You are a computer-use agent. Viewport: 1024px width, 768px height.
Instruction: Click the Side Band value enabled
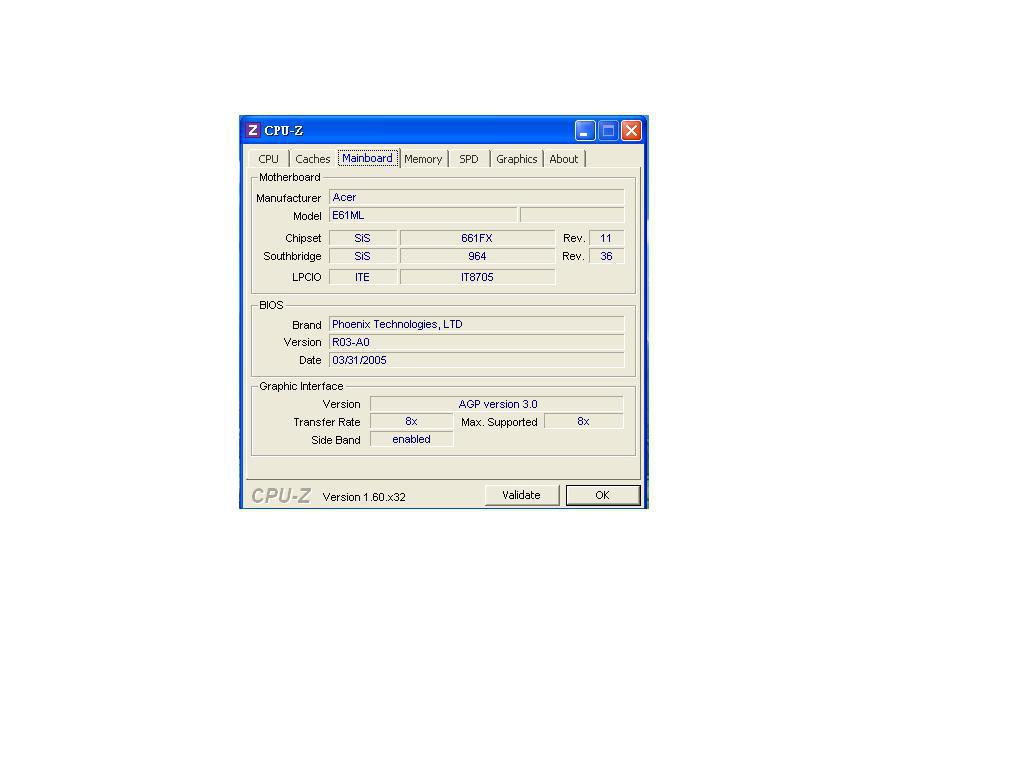[x=411, y=440]
